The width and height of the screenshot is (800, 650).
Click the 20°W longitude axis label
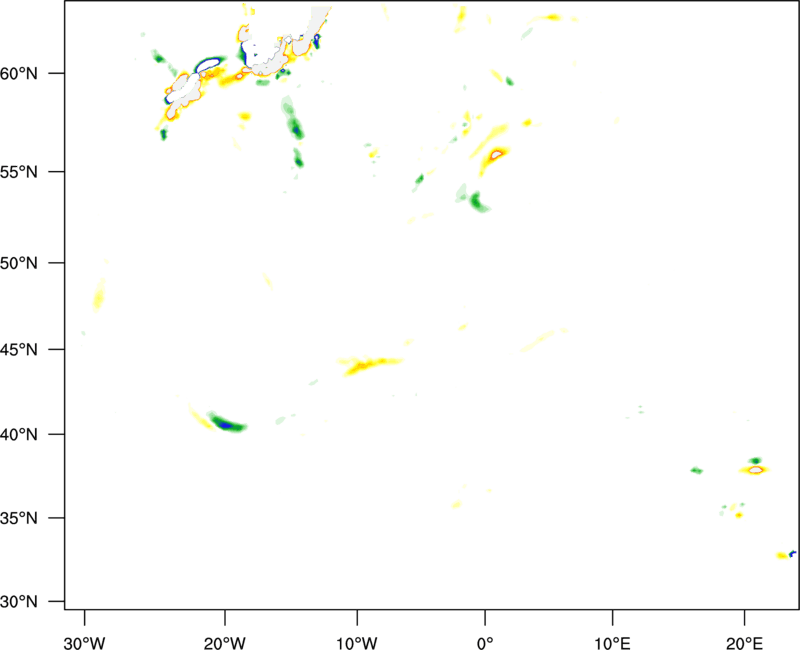pyautogui.click(x=224, y=644)
